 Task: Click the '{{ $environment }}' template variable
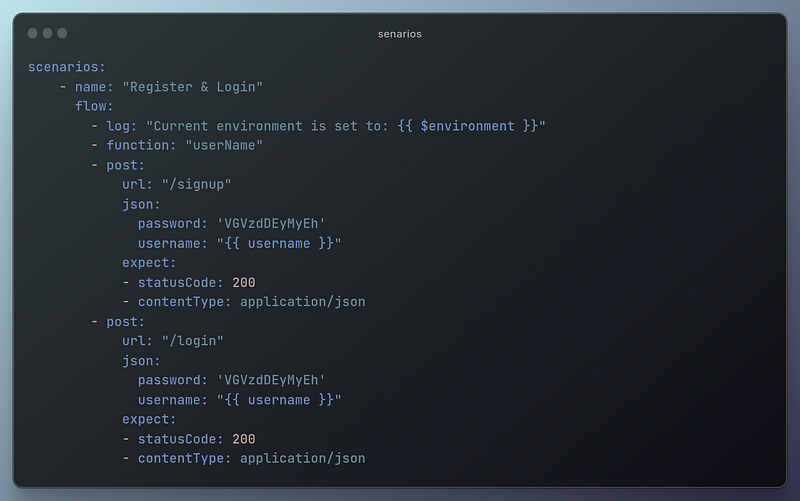pyautogui.click(x=467, y=126)
